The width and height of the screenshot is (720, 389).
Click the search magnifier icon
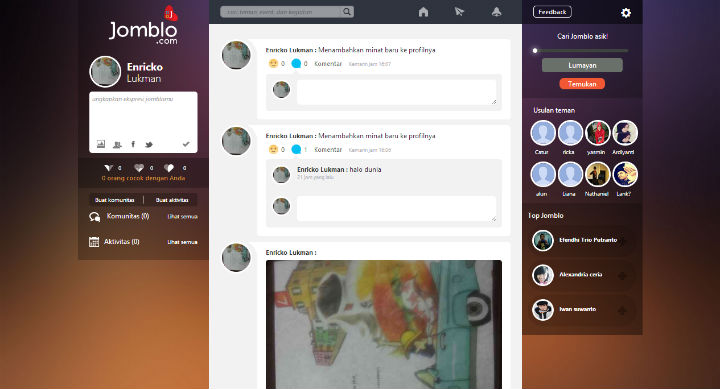click(347, 12)
